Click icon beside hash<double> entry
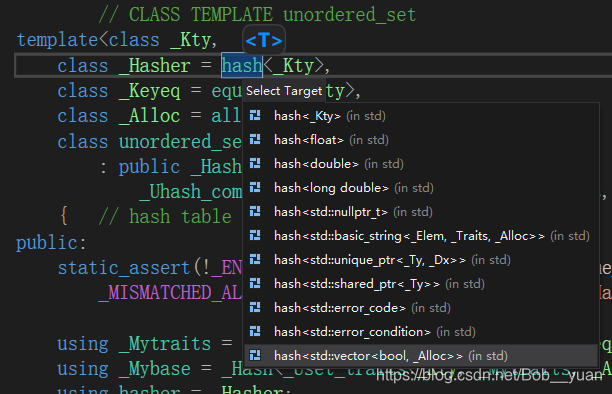This screenshot has height=394, width=612. point(255,164)
